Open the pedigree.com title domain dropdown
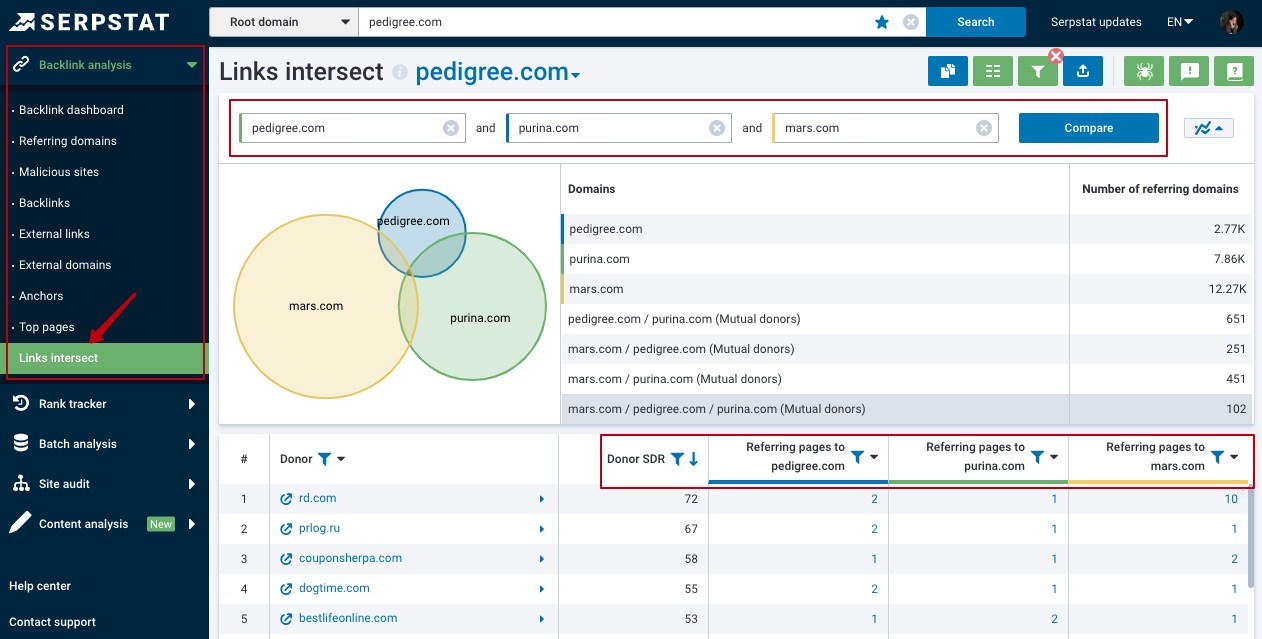This screenshot has height=639, width=1262. tap(498, 73)
